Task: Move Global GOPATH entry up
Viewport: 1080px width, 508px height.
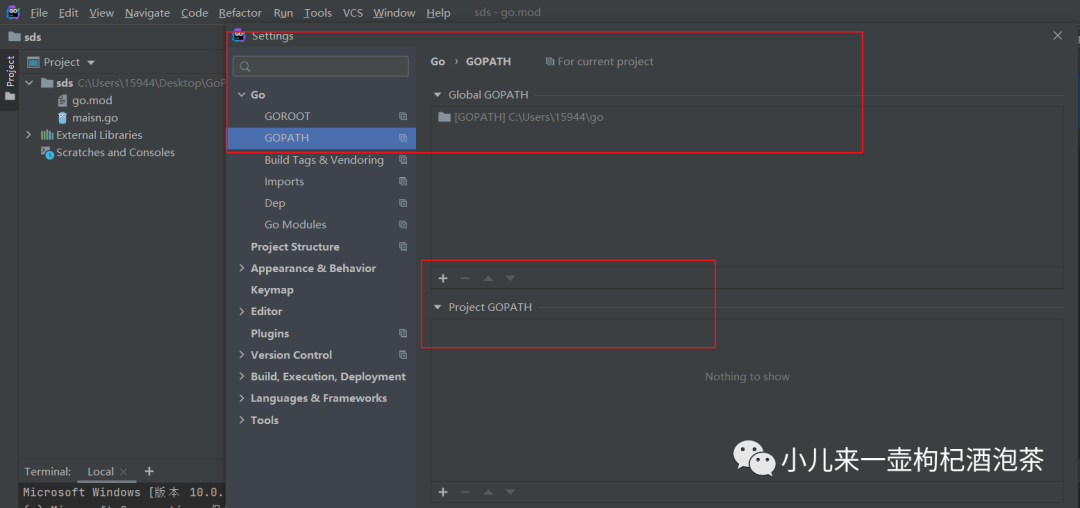Action: tap(488, 278)
